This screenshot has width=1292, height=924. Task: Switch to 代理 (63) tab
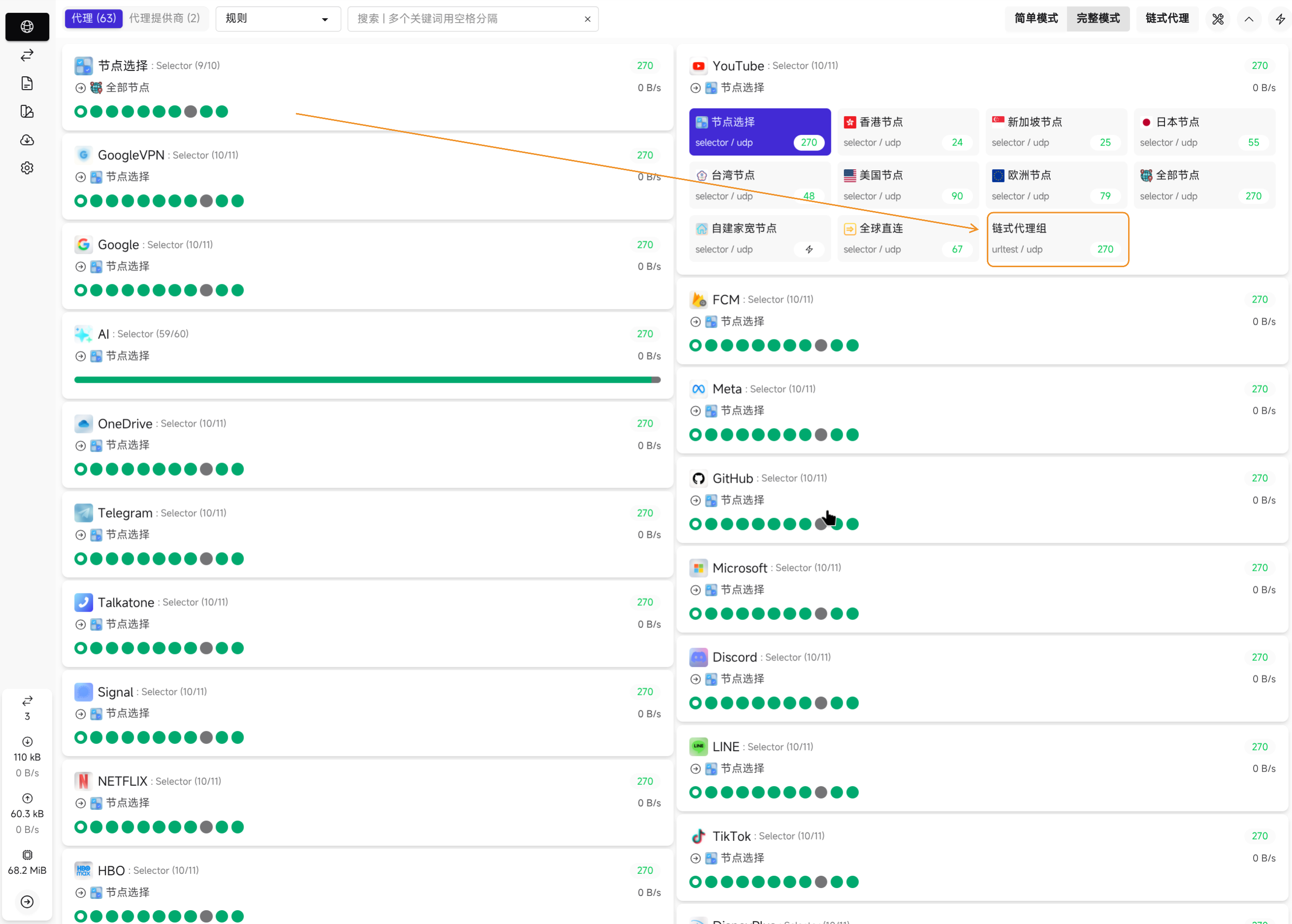(94, 18)
